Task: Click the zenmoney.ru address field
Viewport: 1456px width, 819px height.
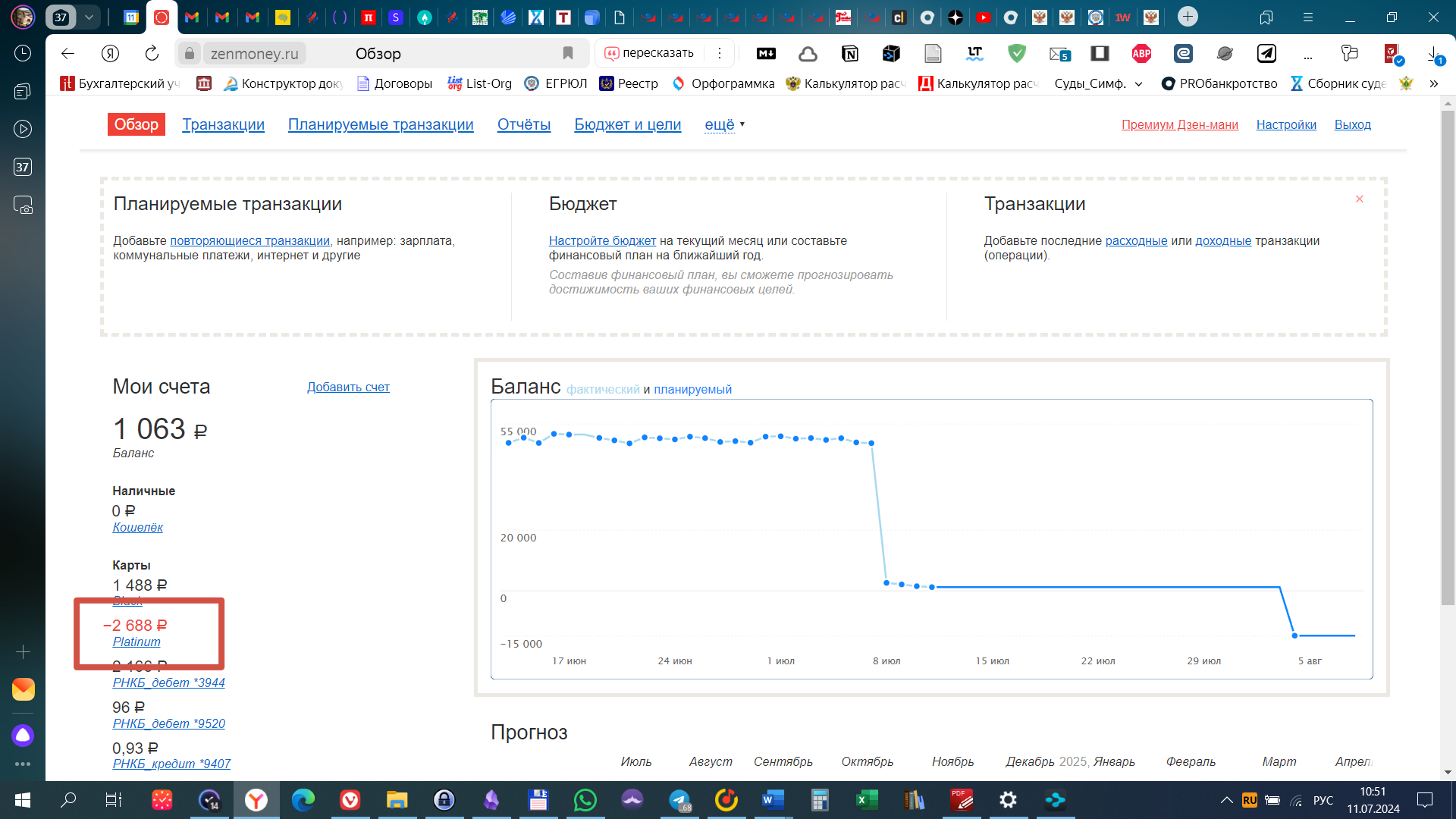Action: coord(255,53)
